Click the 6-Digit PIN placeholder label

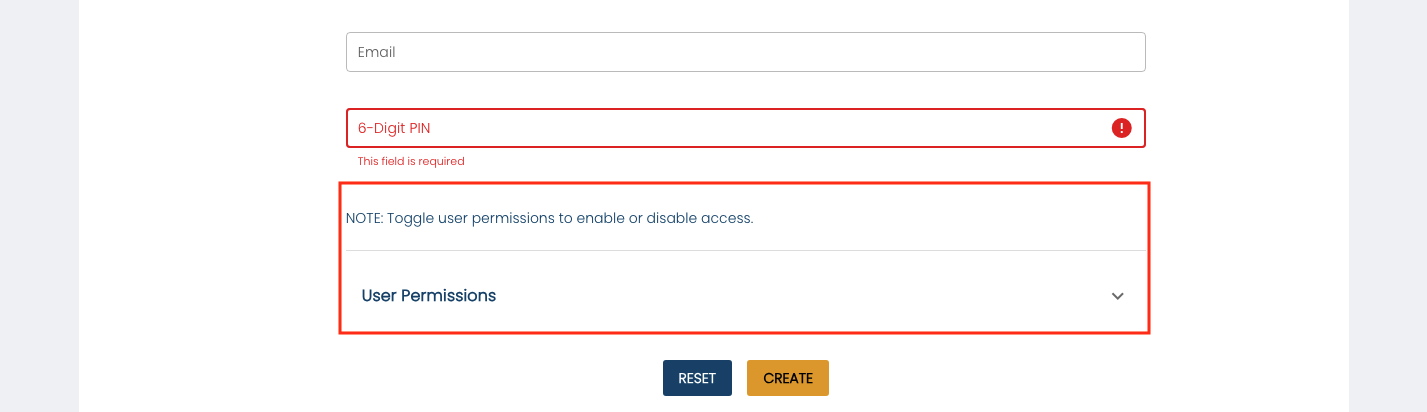[x=394, y=128]
